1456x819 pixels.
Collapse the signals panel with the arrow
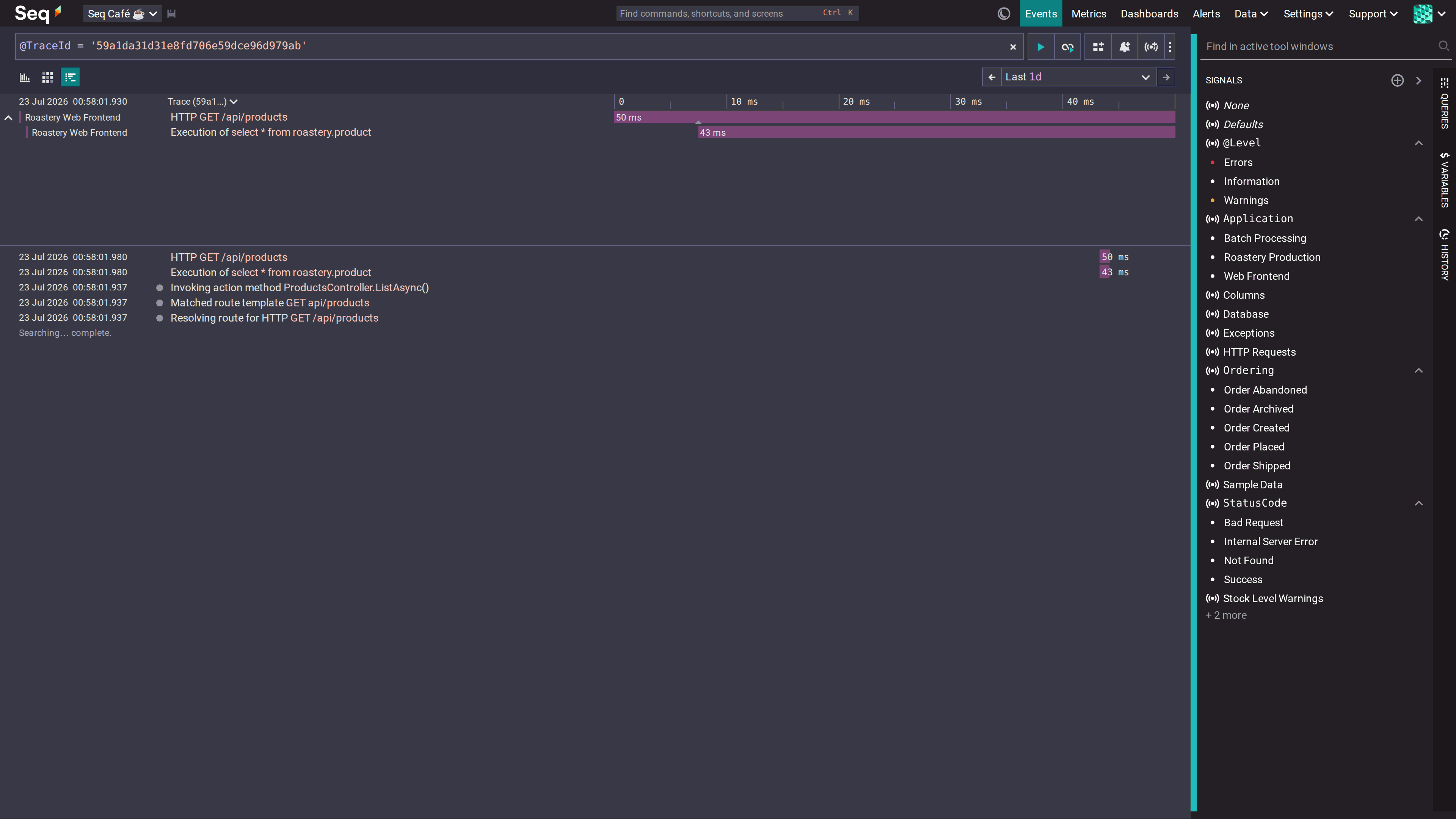click(1419, 80)
